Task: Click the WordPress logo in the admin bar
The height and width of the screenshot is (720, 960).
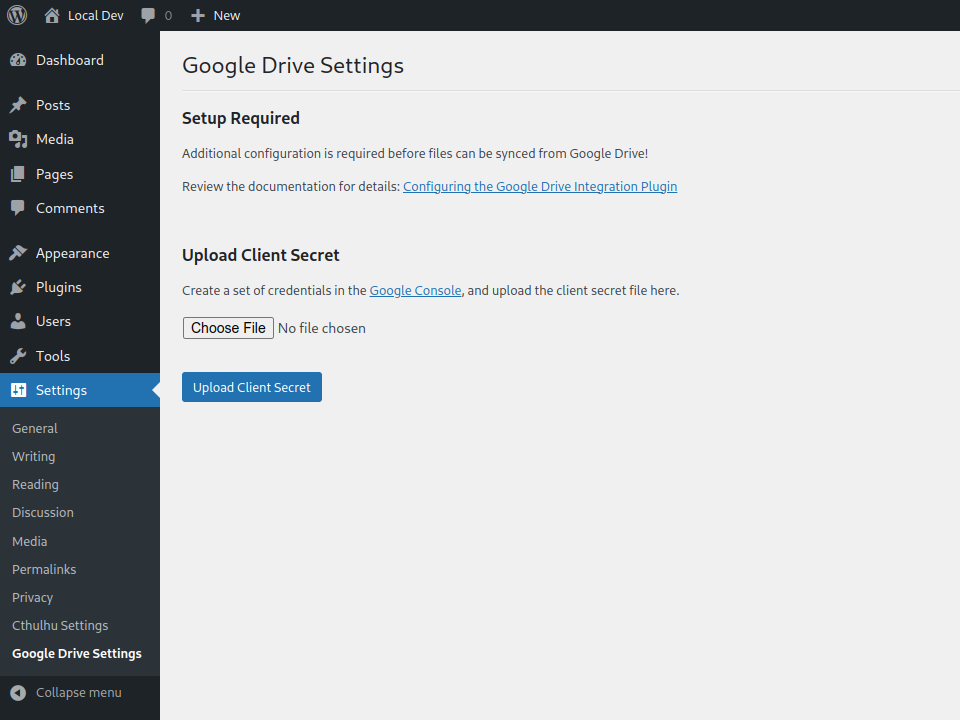Action: pyautogui.click(x=16, y=15)
